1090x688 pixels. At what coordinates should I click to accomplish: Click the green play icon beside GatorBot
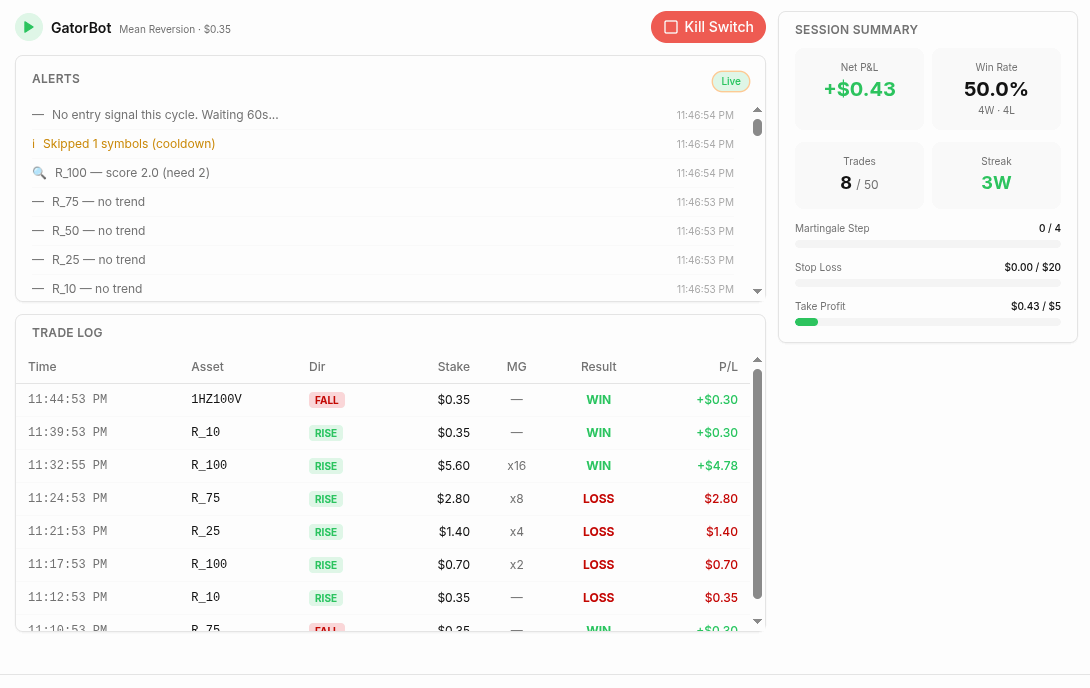[29, 27]
